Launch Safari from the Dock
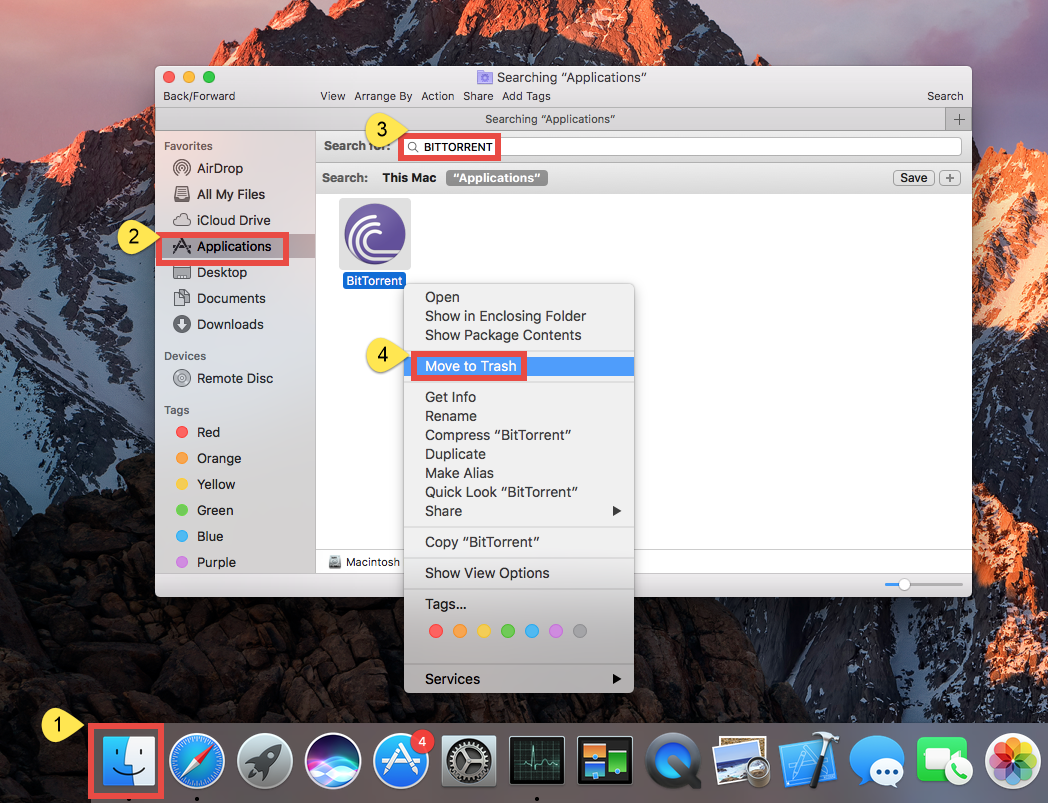 point(197,760)
